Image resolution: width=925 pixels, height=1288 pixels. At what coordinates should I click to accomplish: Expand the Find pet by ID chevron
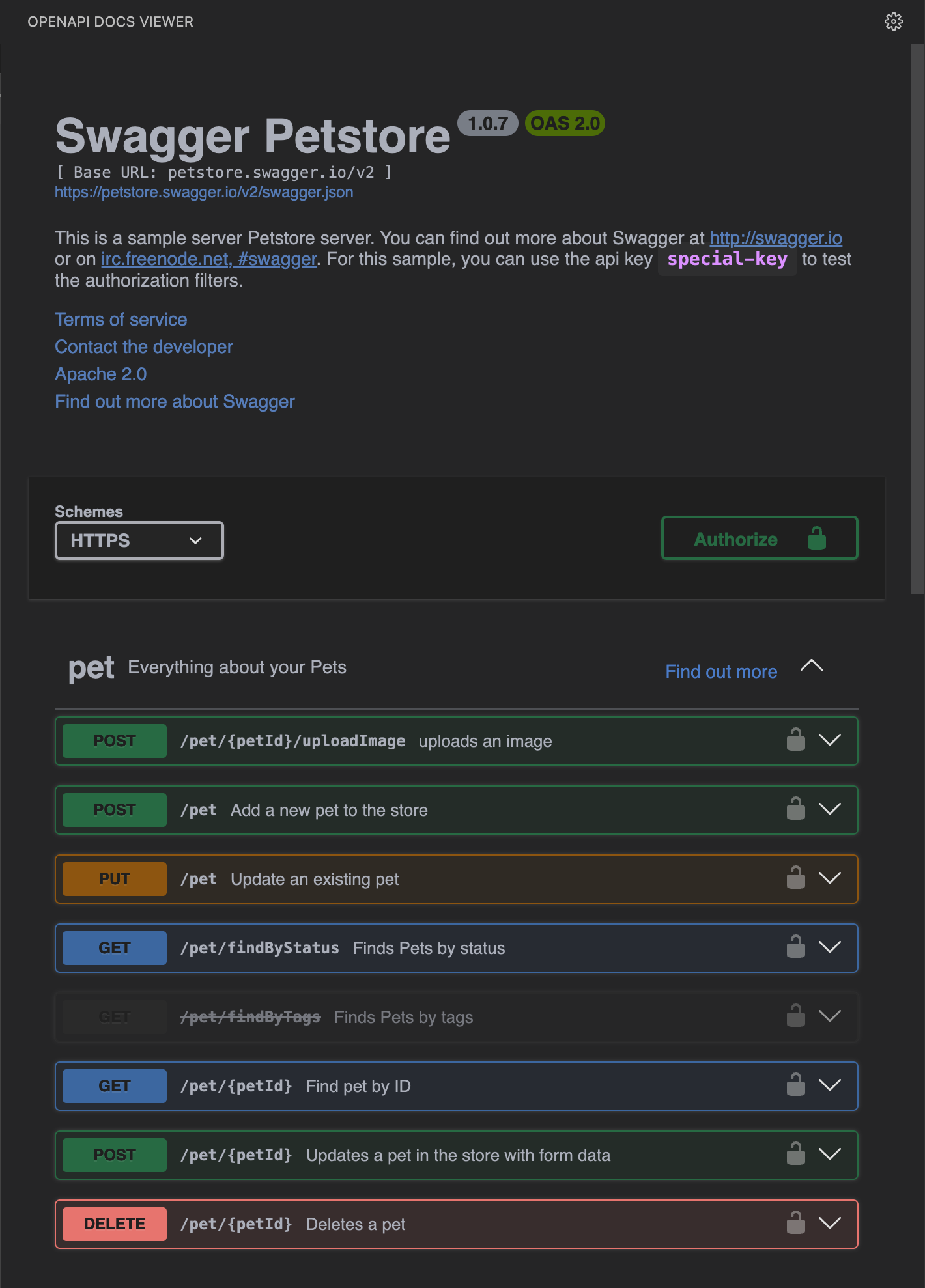point(830,1085)
